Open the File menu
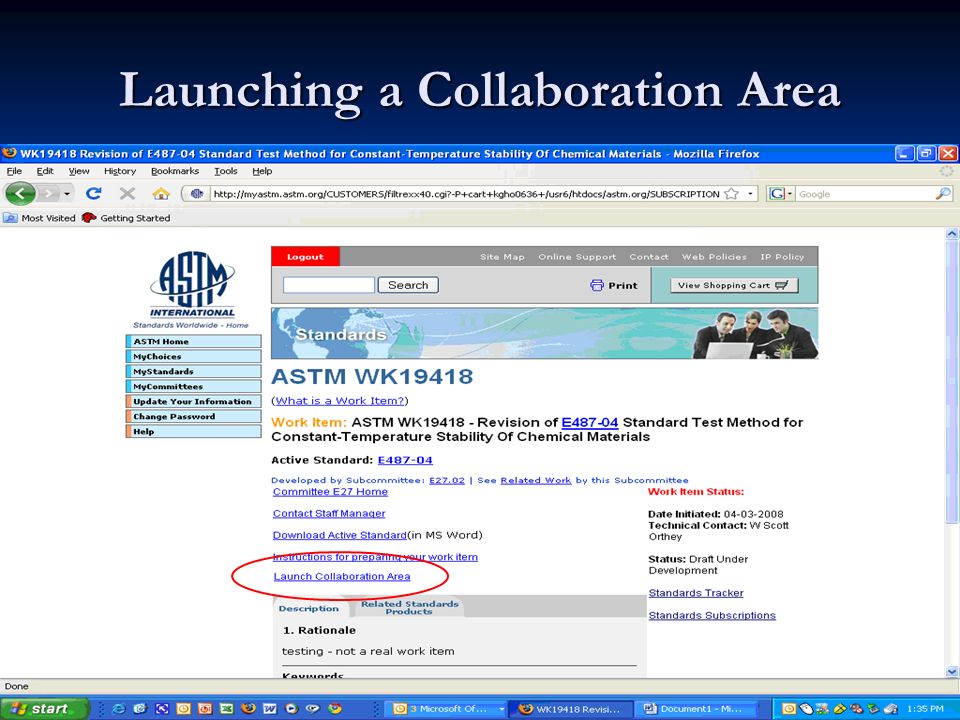Screen dimensions: 960x720 [14, 171]
